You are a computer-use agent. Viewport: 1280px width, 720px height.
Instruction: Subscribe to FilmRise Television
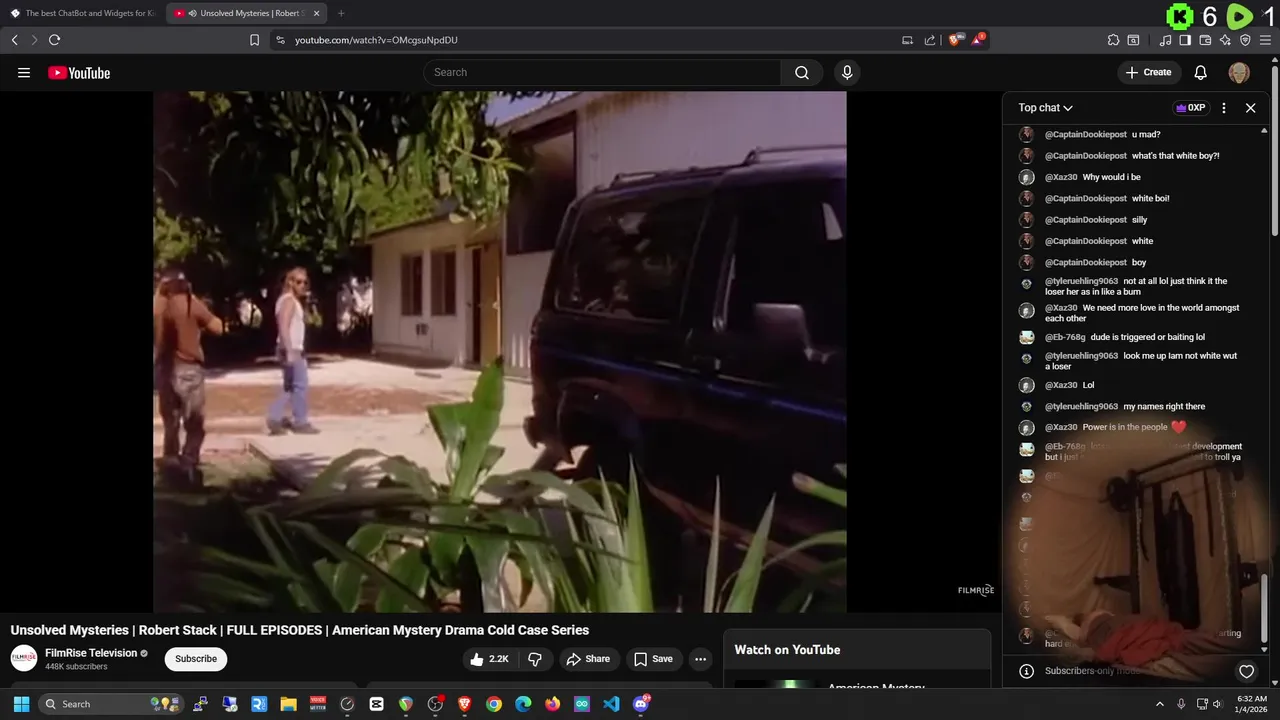196,659
